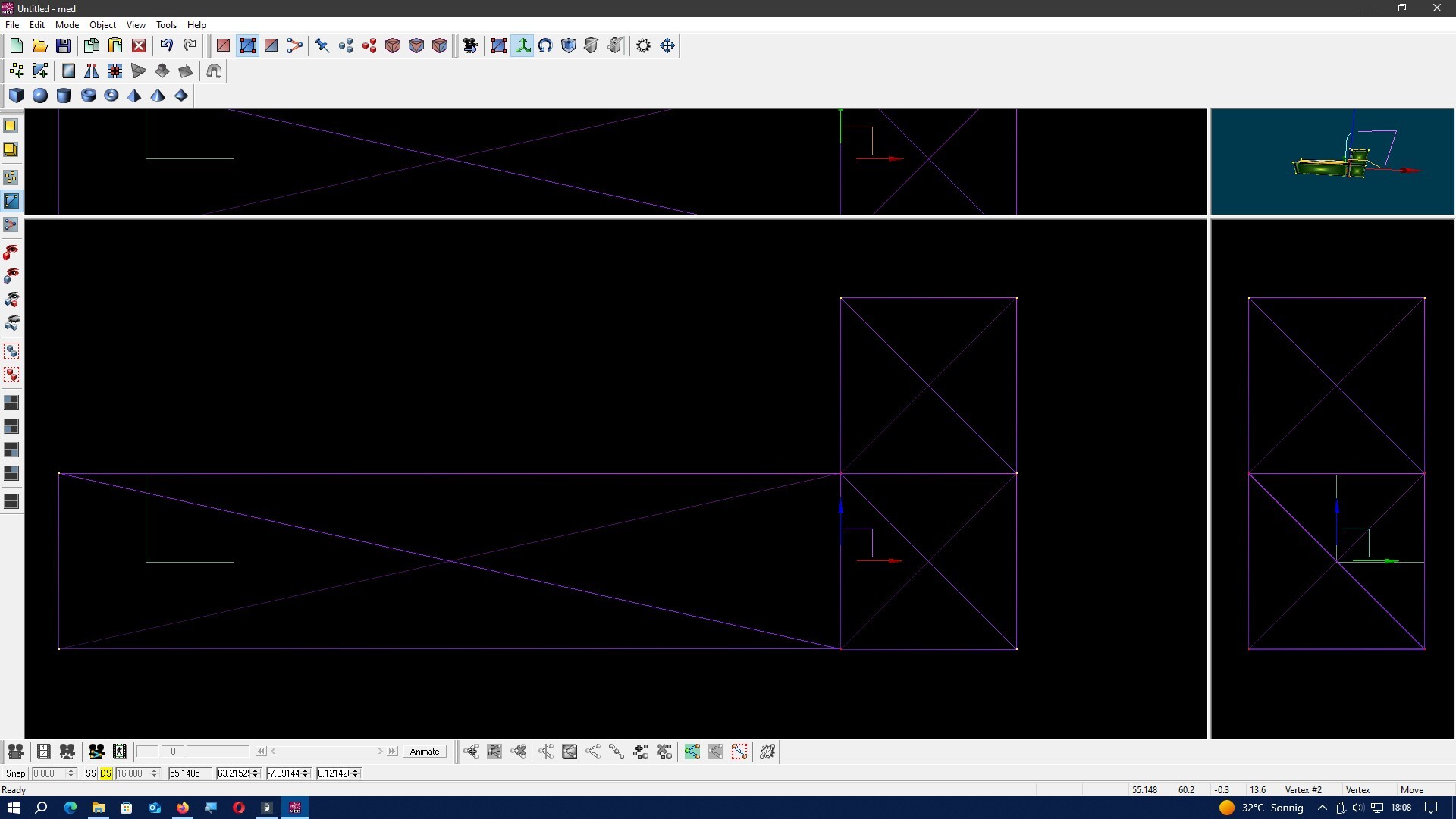Click the Undo arrow icon

166,45
